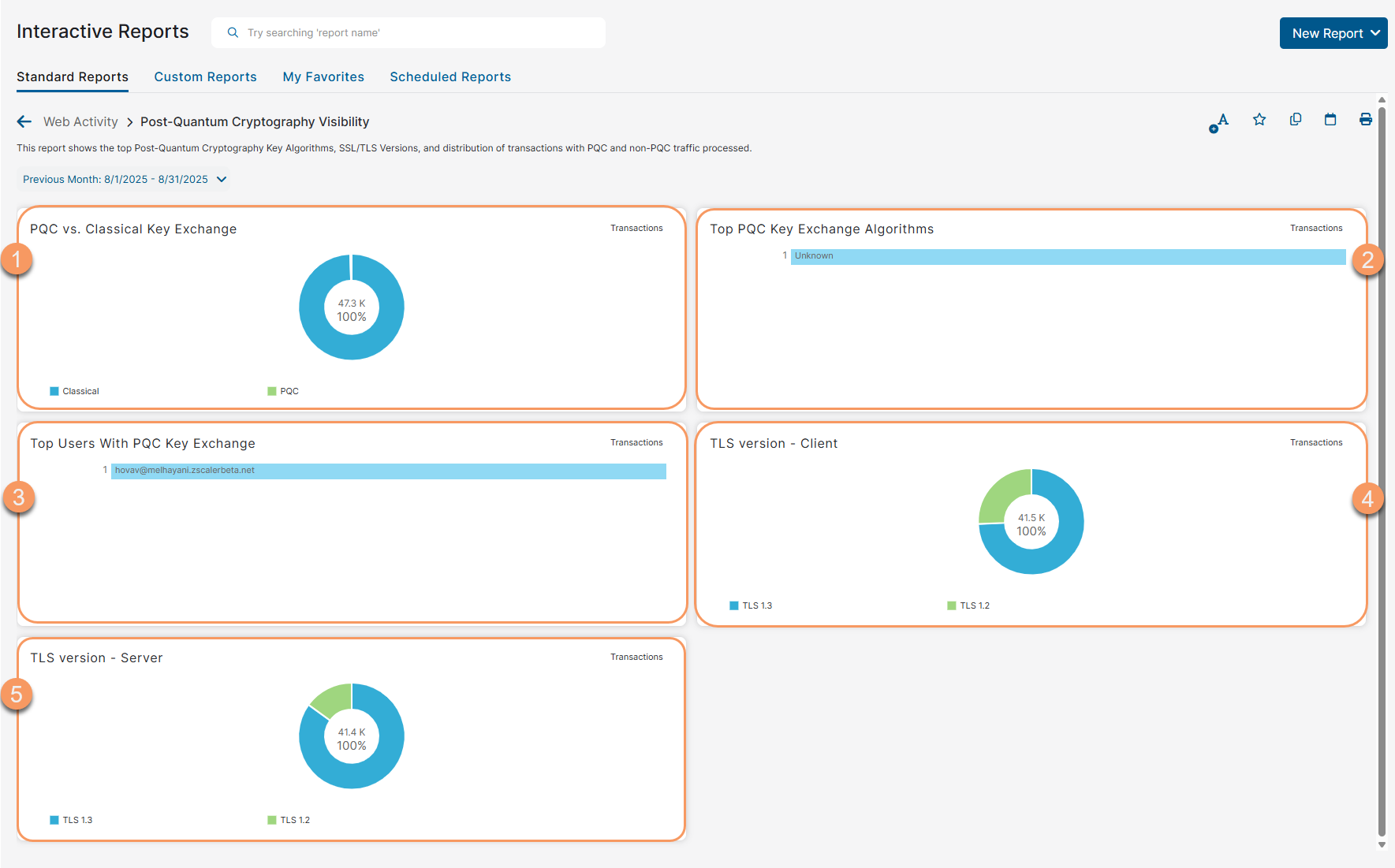Open the New Report dropdown button

(x=1333, y=33)
